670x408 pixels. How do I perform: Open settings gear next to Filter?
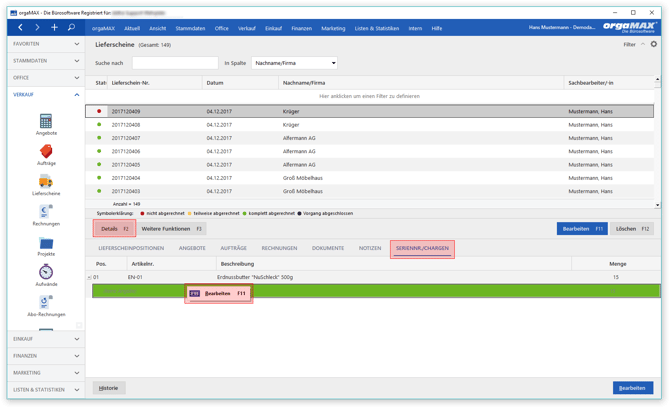654,44
